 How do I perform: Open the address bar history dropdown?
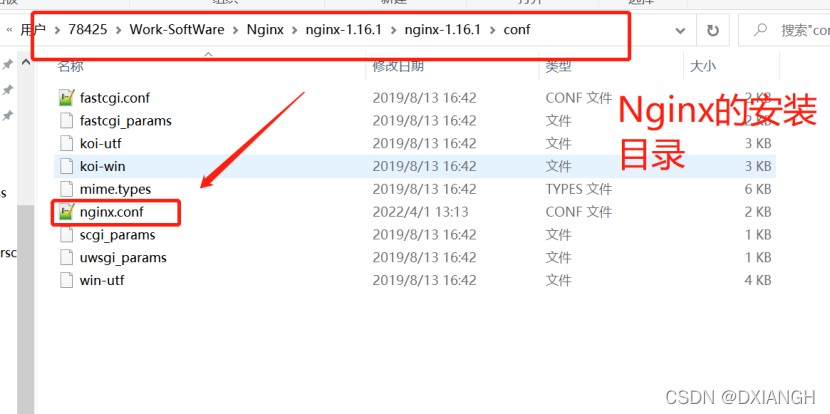682,30
